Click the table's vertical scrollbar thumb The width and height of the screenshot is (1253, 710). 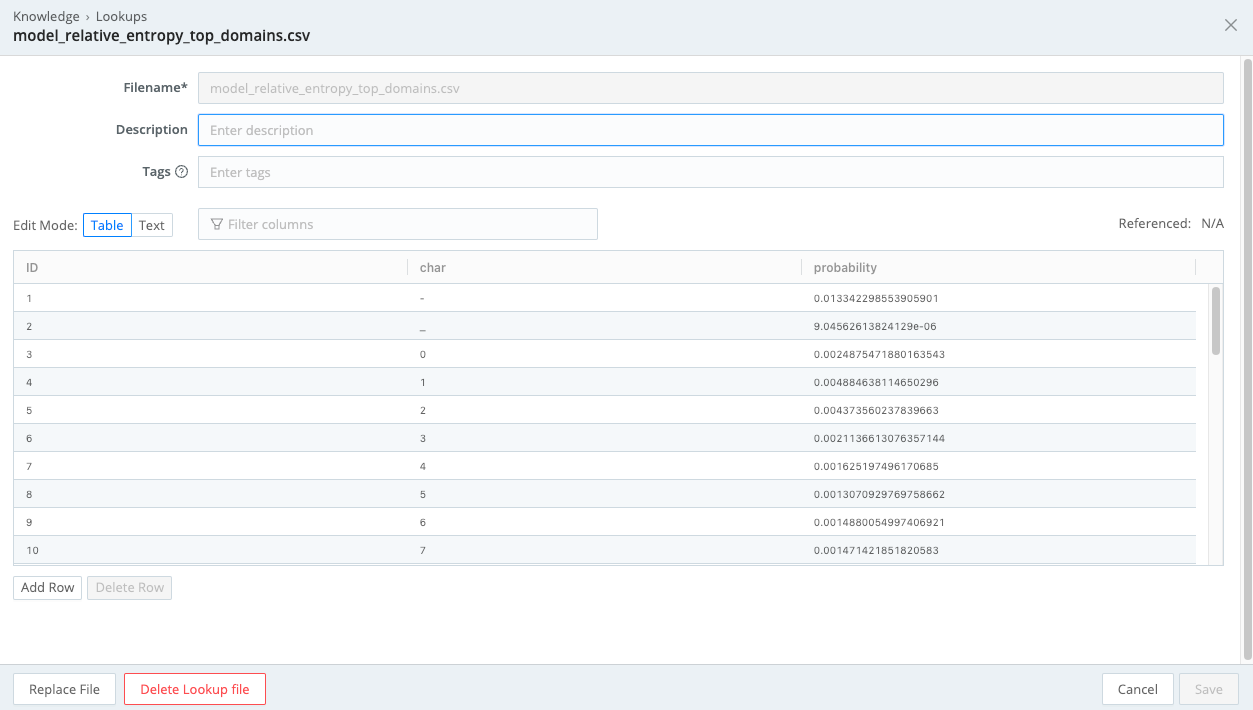tap(1215, 320)
